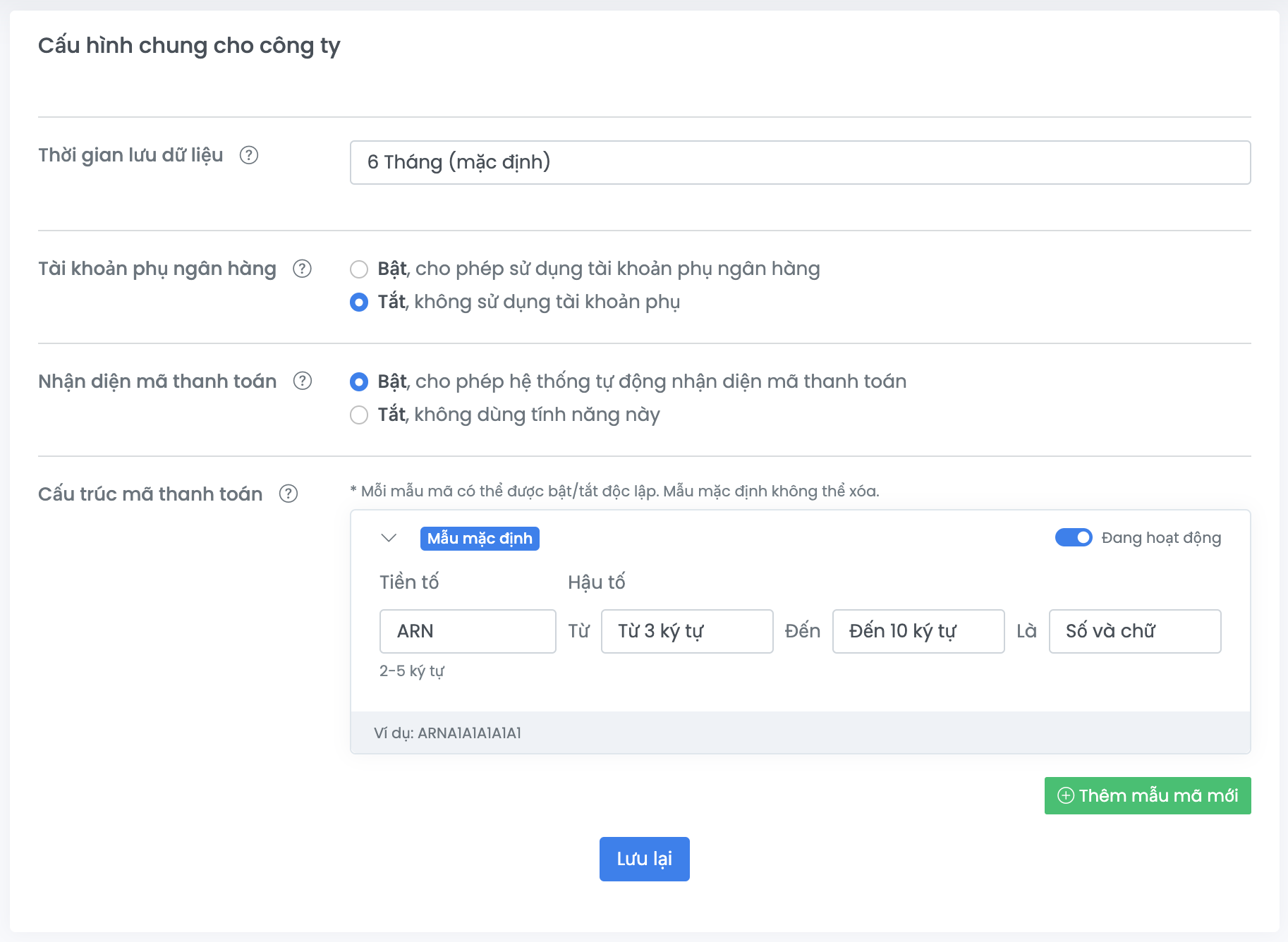
Task: Select Bật radio for bank sub-account
Action: (359, 269)
